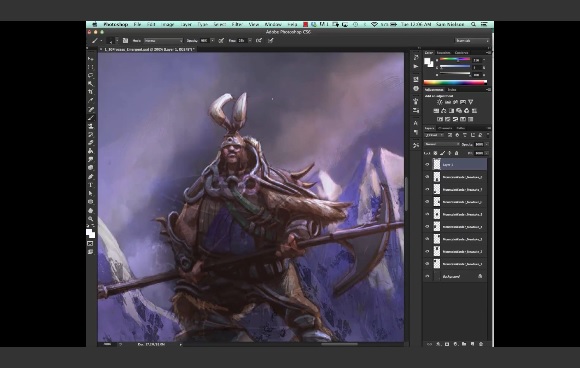This screenshot has width=580, height=368.
Task: Select the History Brush tool
Action: tap(90, 135)
